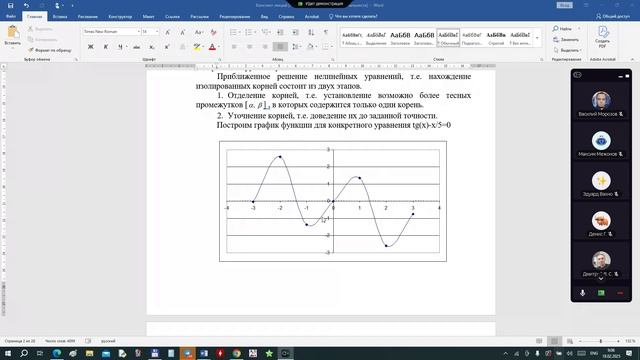Open the Times New Roman font dropdown
The image size is (640, 360).
tap(138, 31)
